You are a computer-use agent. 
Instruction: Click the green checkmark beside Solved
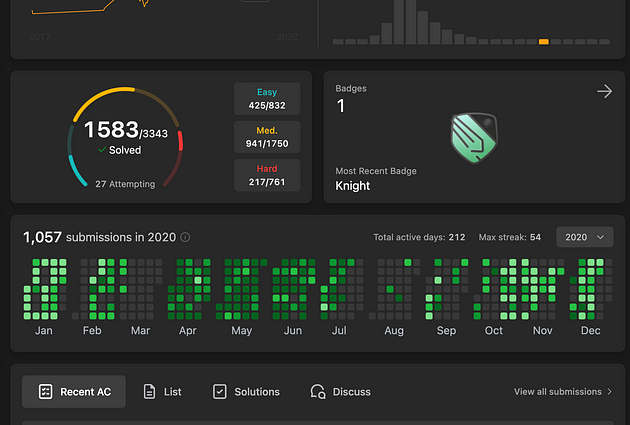(x=102, y=150)
